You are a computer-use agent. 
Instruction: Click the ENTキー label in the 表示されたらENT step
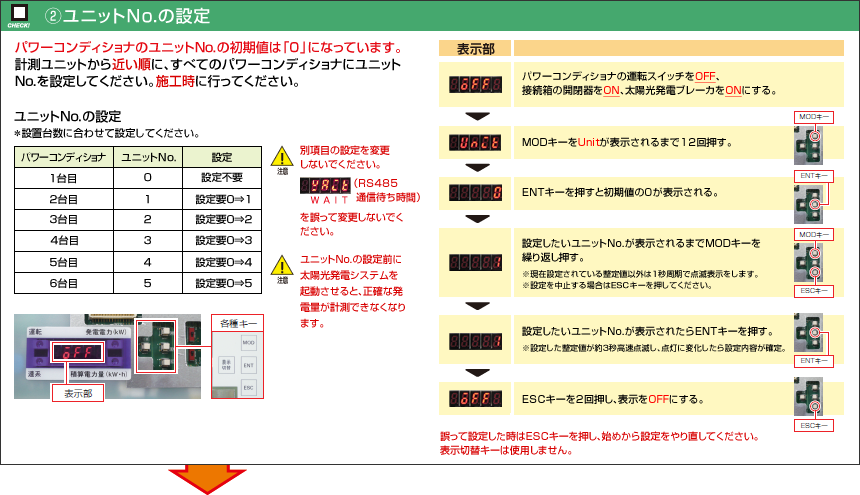(x=814, y=361)
